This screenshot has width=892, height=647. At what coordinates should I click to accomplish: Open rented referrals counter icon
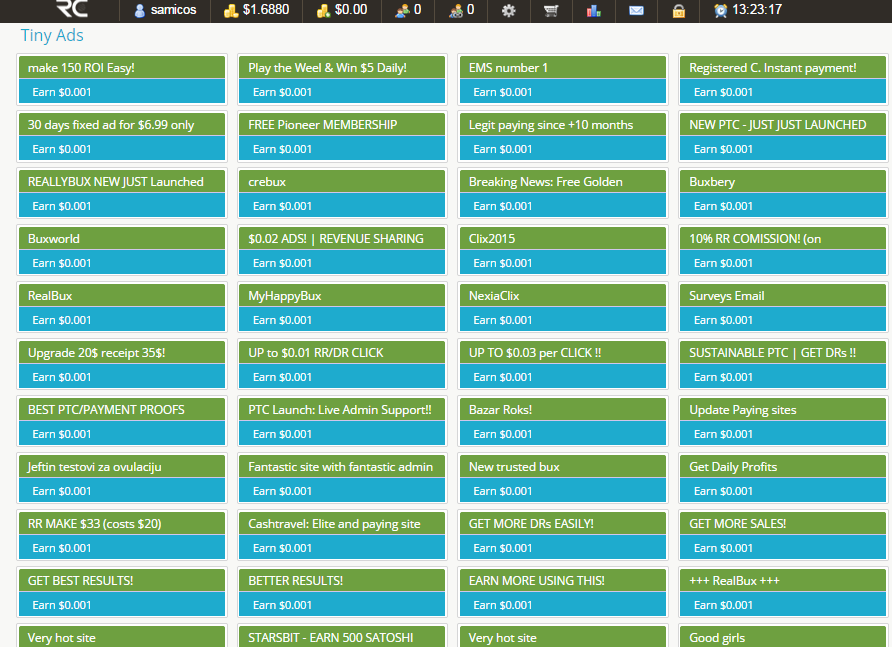coord(461,10)
